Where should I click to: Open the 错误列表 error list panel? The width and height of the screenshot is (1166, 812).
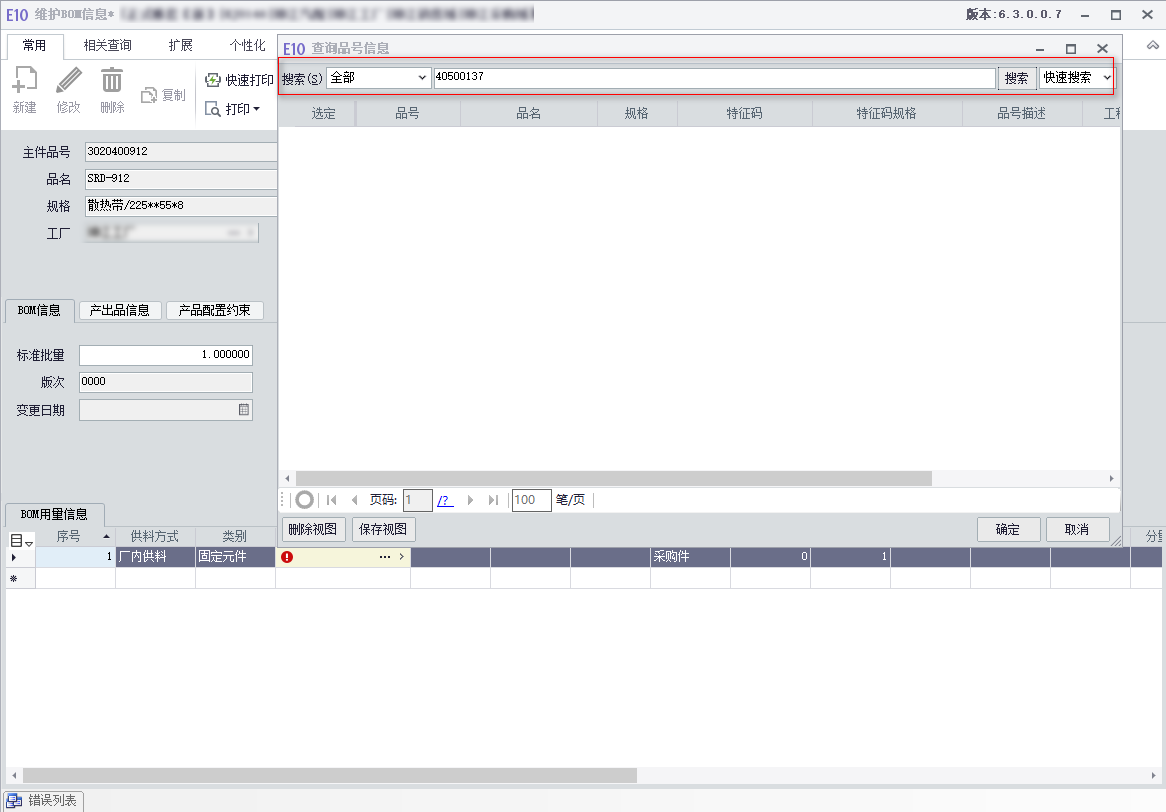point(43,801)
